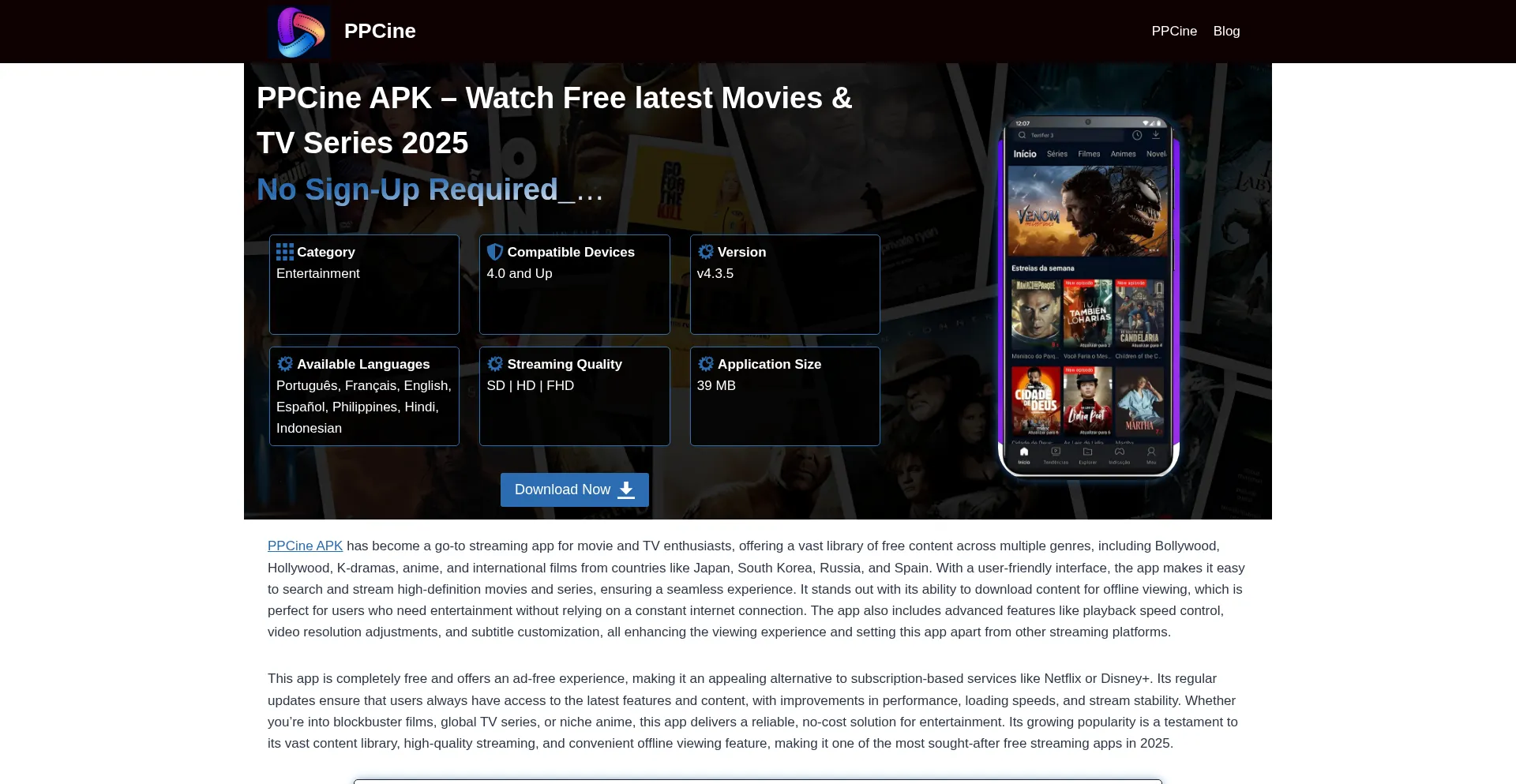Select the Category heading text

326,252
